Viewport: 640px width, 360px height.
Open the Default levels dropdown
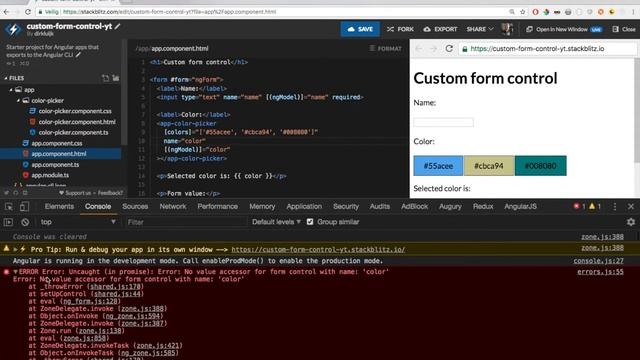[276, 222]
